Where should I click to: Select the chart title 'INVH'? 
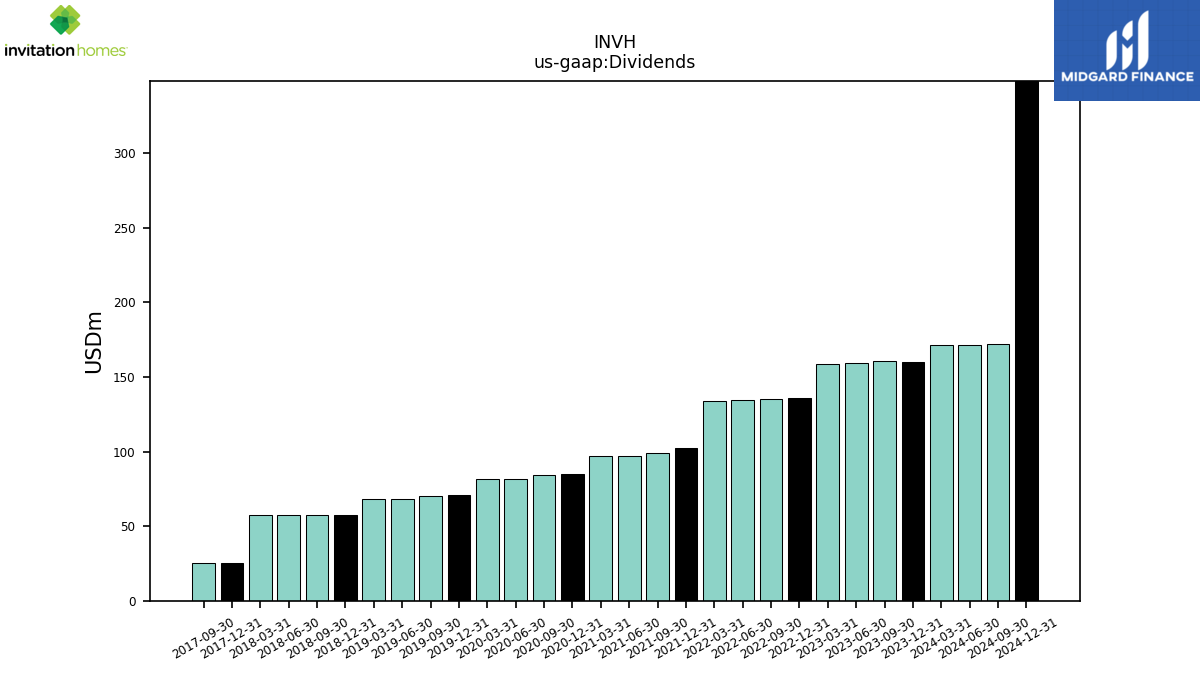[615, 43]
